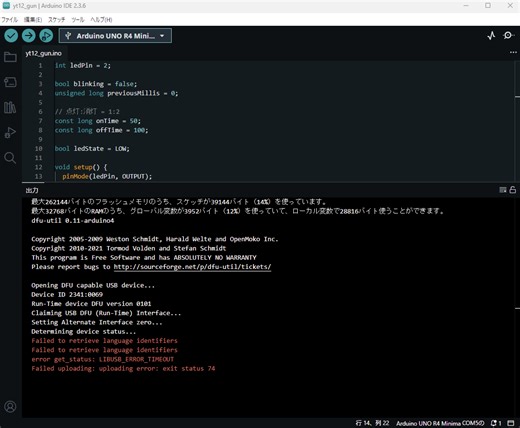Click the 'Device ID 2341:0069' output line
The image size is (520, 428).
coord(67,295)
